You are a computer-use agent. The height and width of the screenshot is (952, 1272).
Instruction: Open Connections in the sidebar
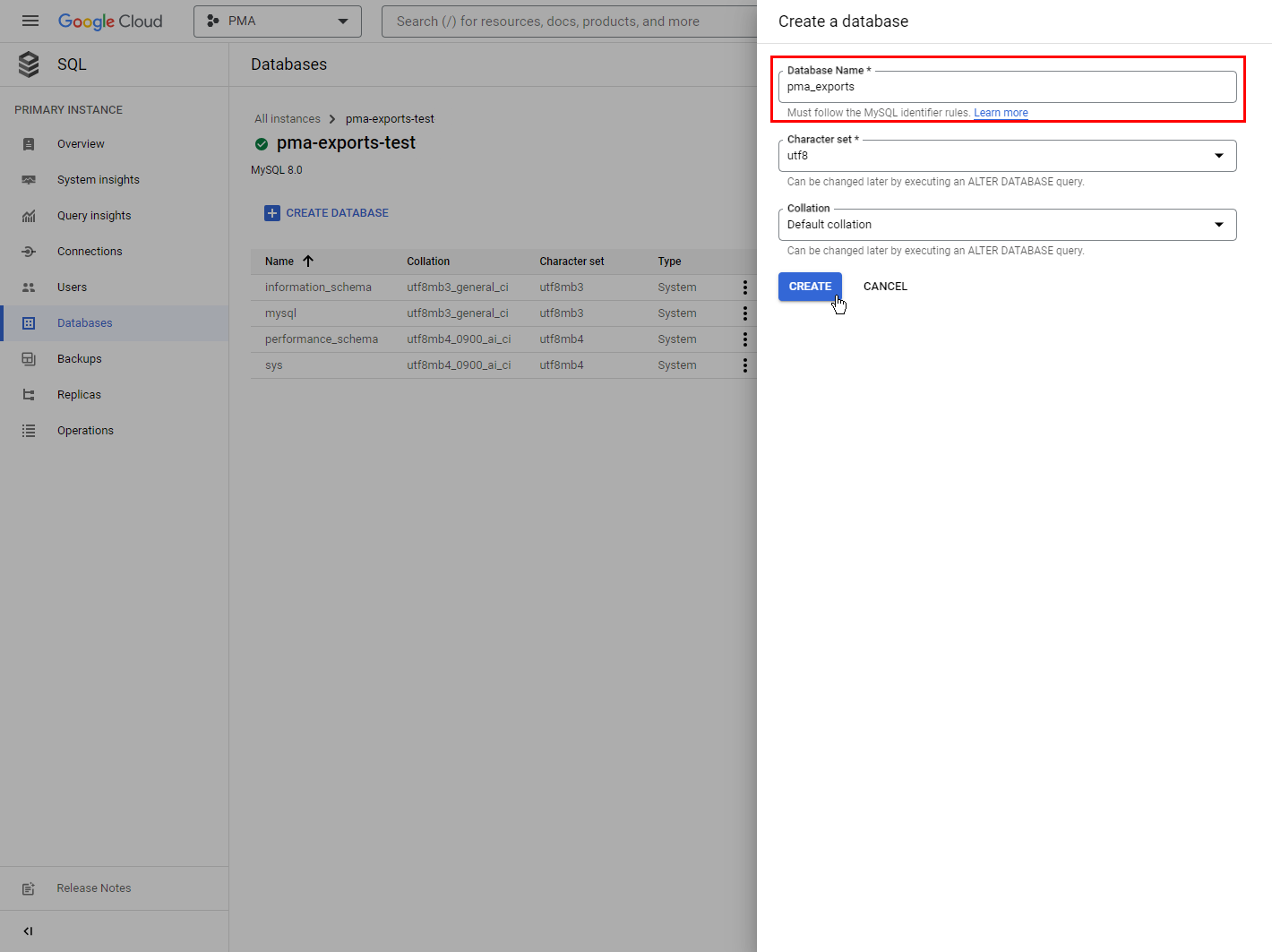click(90, 252)
